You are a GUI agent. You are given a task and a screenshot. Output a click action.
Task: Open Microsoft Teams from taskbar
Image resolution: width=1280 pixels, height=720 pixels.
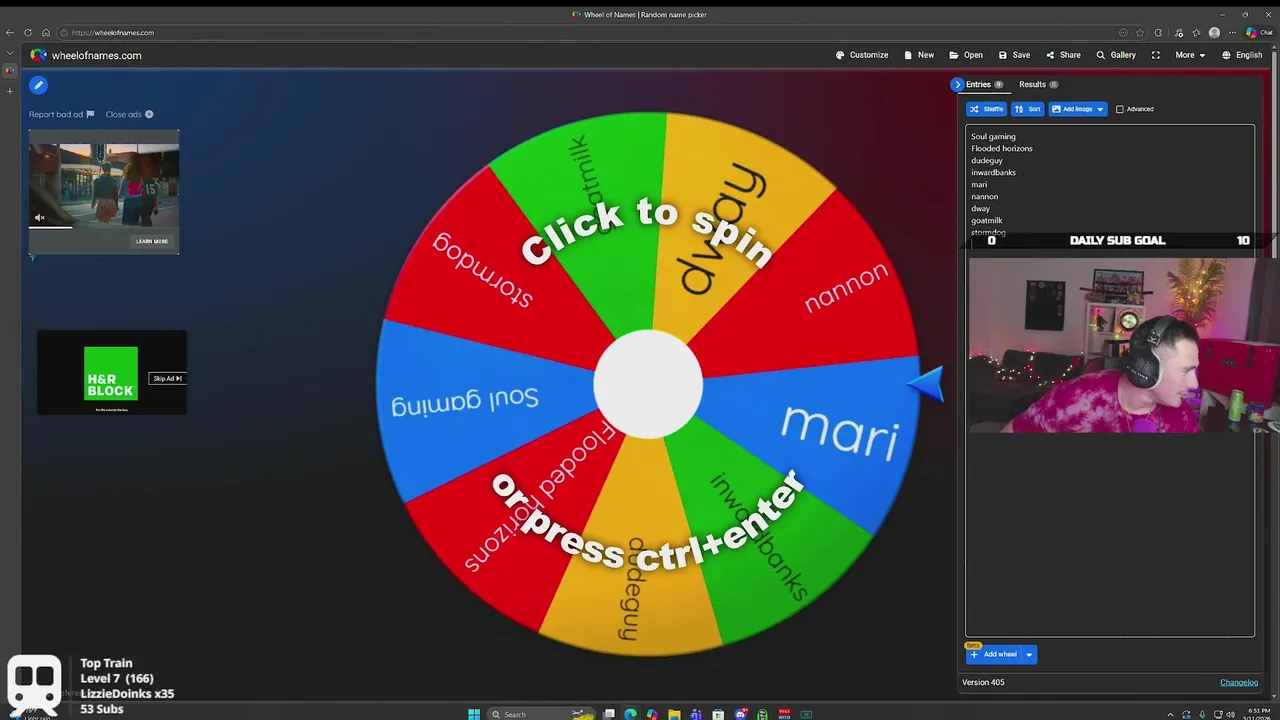[x=696, y=714]
